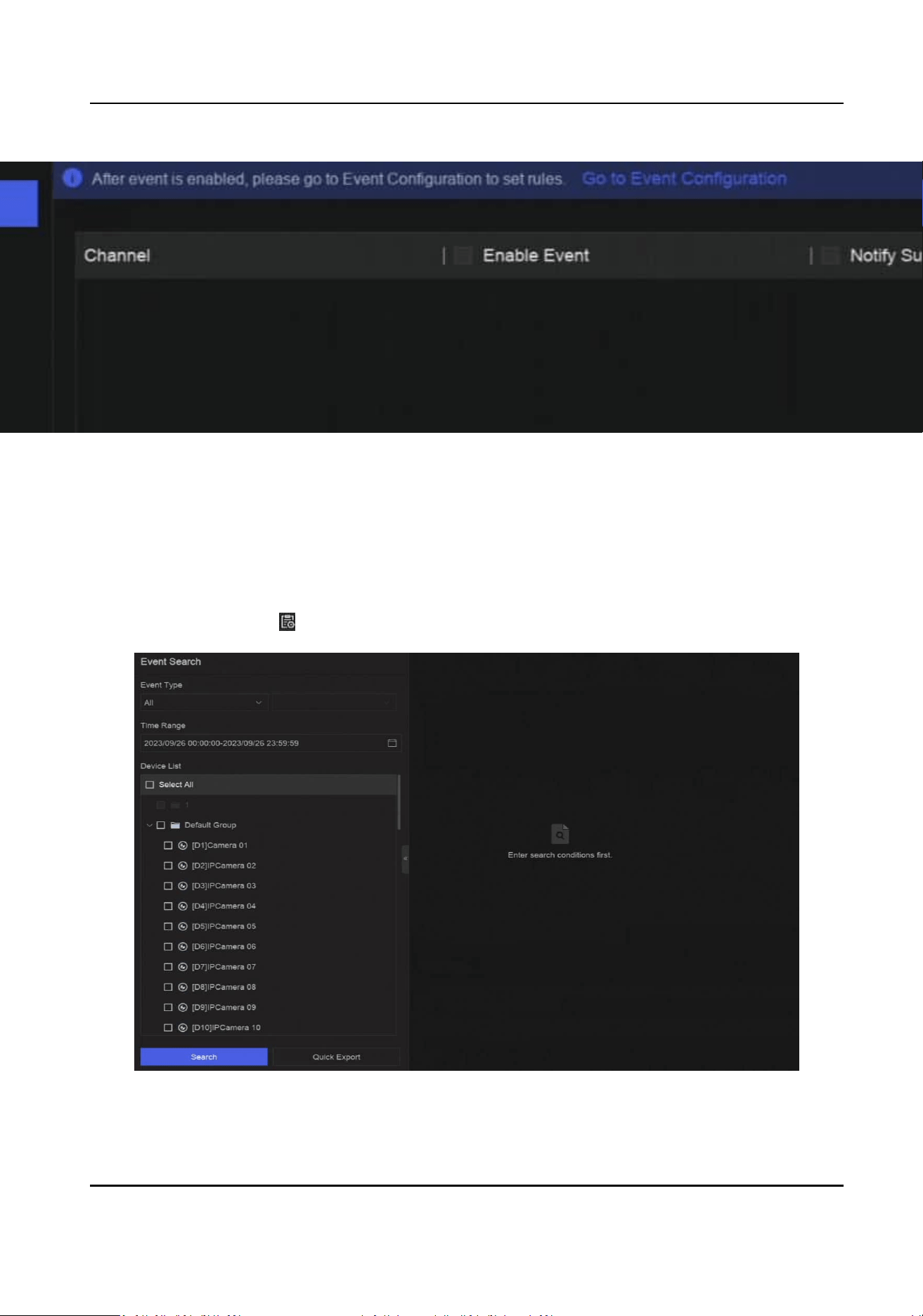Click the camera icon for [D5]IPCamera 05

[x=183, y=926]
